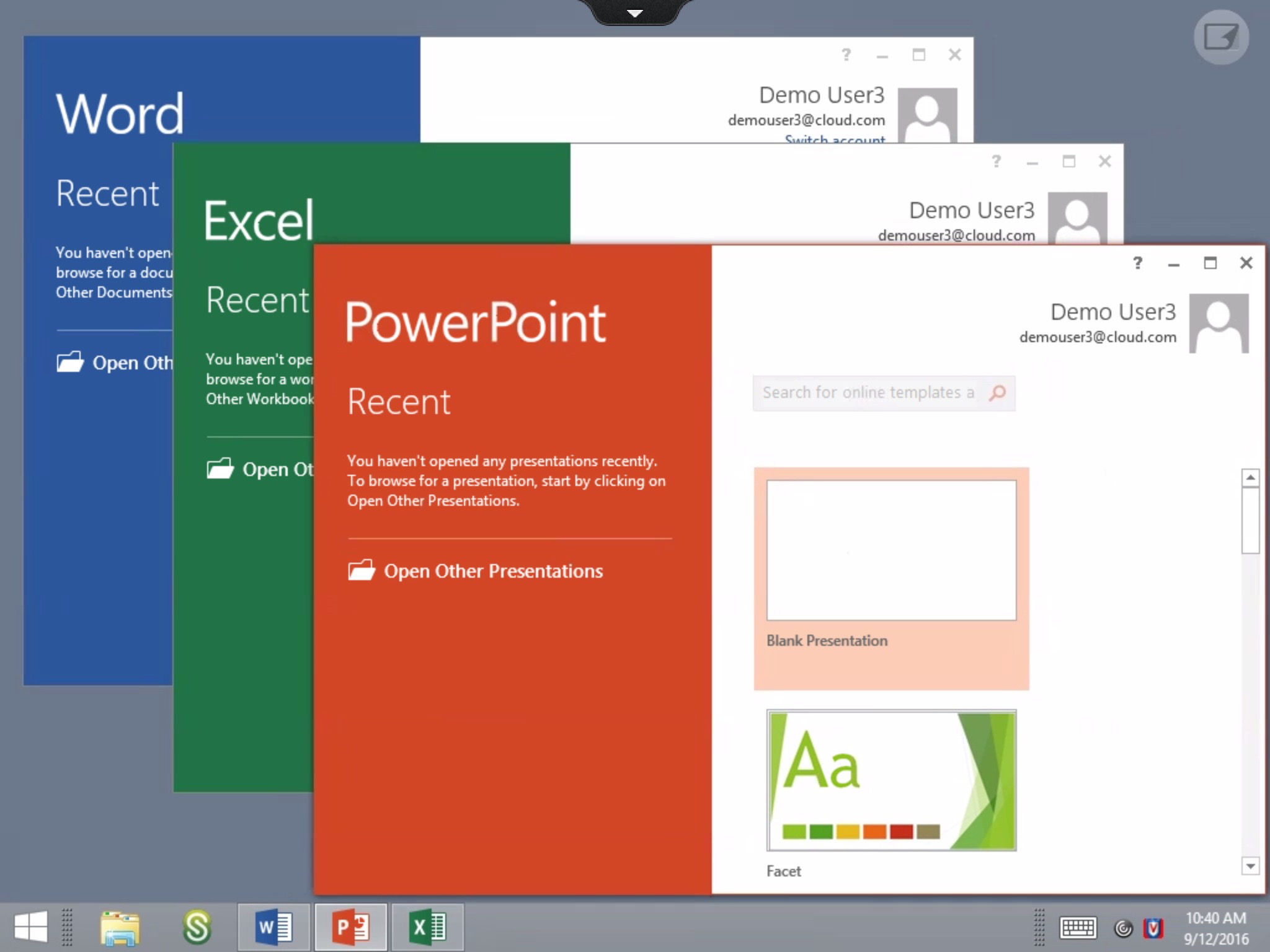Image resolution: width=1270 pixels, height=952 pixels.
Task: Click the PowerPoint icon in taskbar
Action: 351,927
